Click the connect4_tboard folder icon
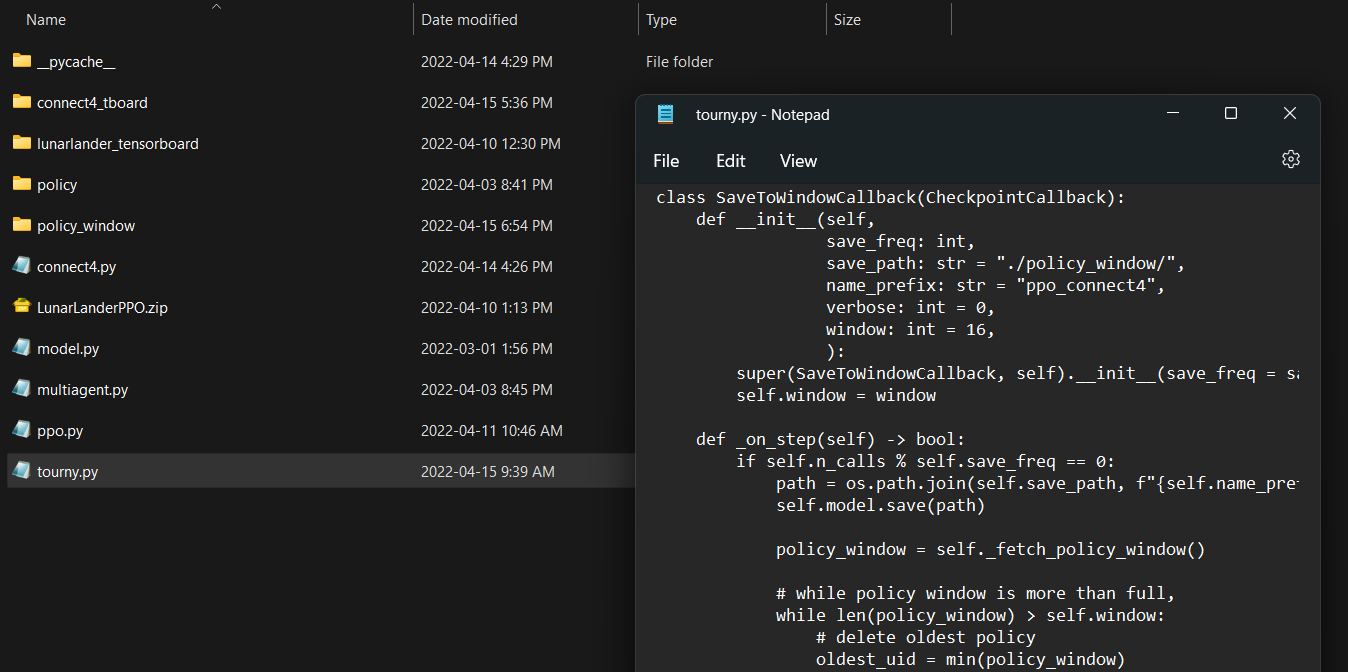 [22, 102]
